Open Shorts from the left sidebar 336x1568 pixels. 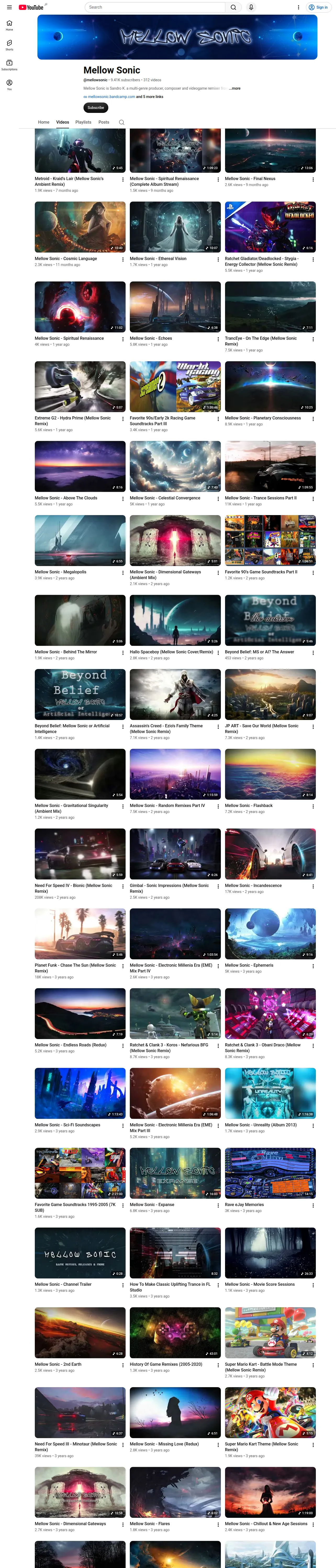click(x=9, y=45)
